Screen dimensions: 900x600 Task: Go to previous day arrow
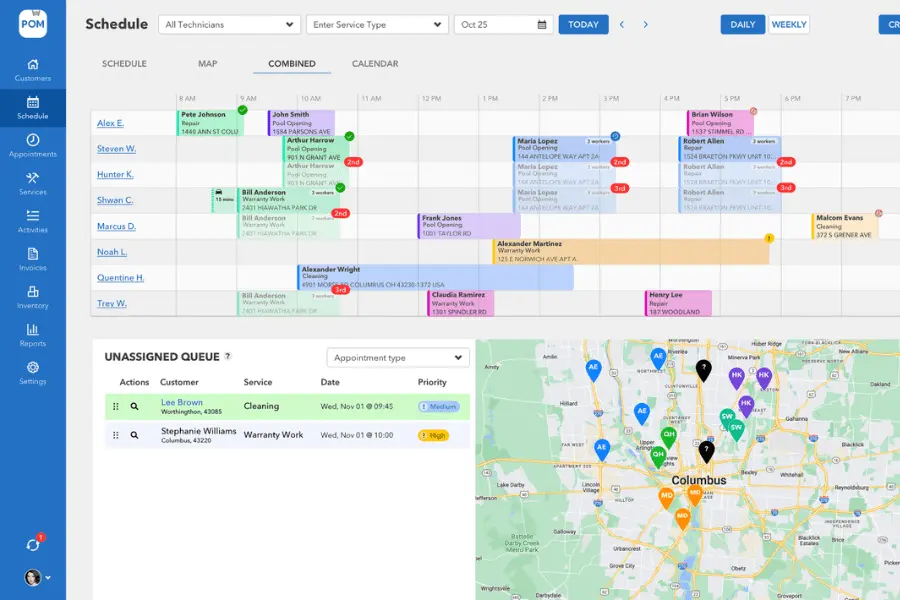coord(622,25)
